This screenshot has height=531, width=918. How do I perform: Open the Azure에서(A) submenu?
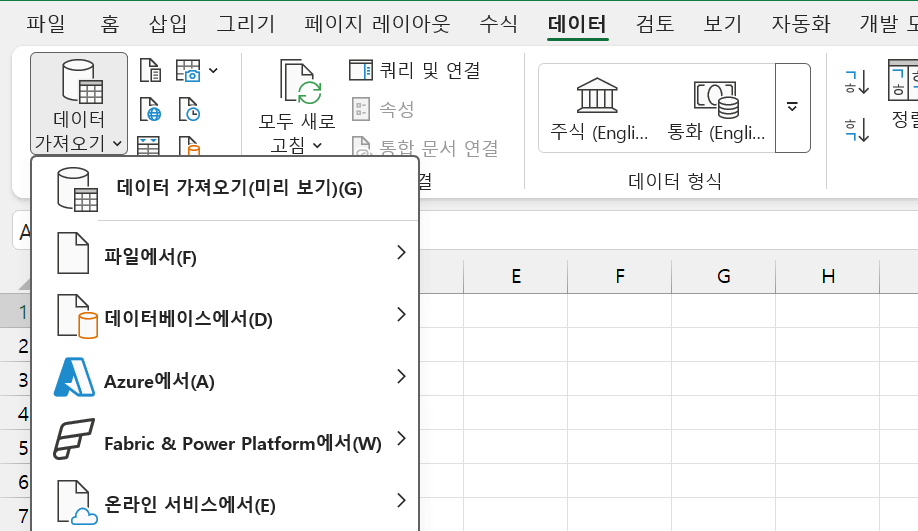tap(225, 378)
